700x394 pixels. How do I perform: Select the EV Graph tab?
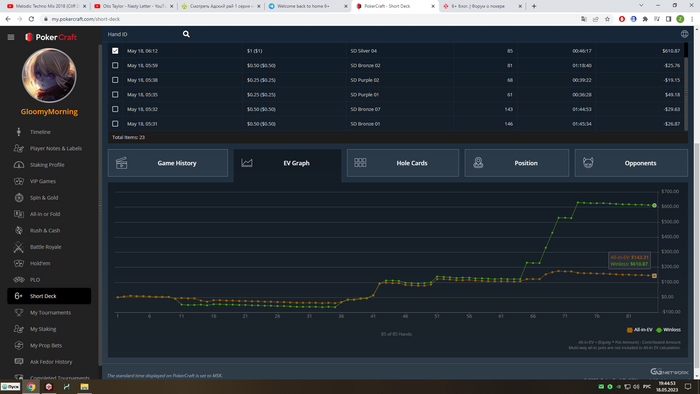[287, 163]
